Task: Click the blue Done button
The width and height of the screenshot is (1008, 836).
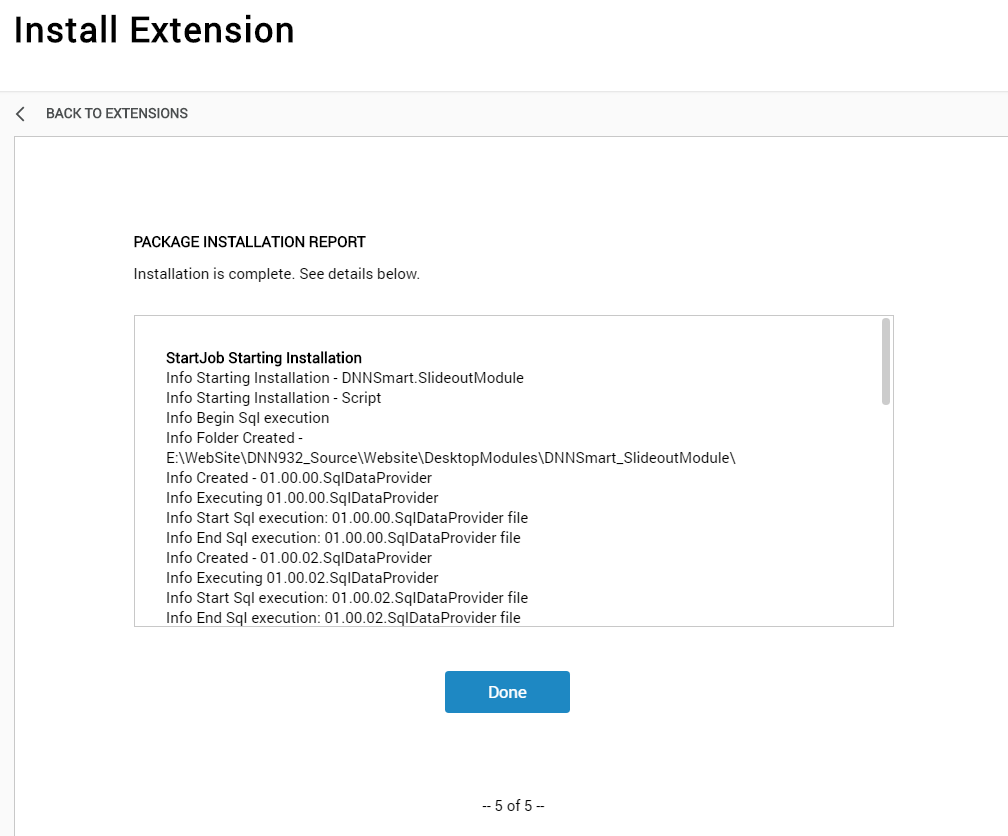Action: pyautogui.click(x=507, y=692)
